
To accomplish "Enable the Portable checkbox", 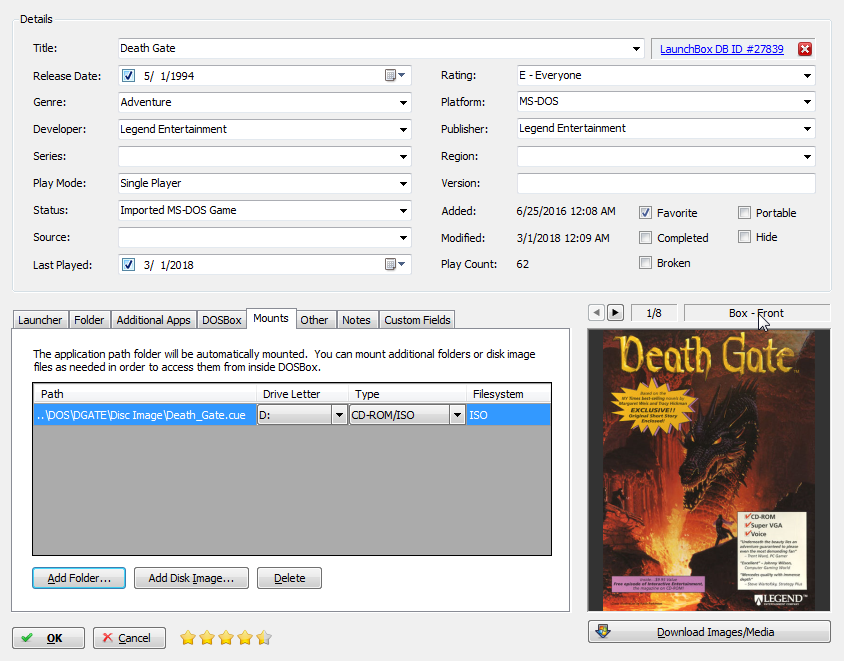I will point(744,213).
